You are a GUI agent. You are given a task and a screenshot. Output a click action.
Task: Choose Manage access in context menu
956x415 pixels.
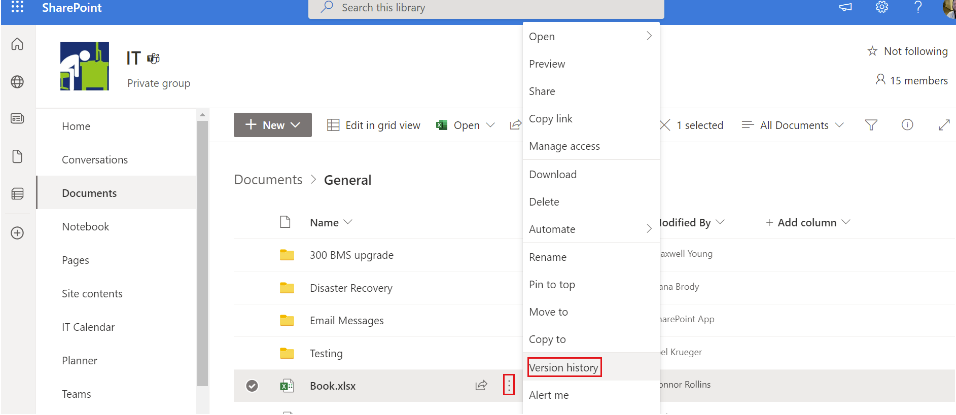pos(564,146)
